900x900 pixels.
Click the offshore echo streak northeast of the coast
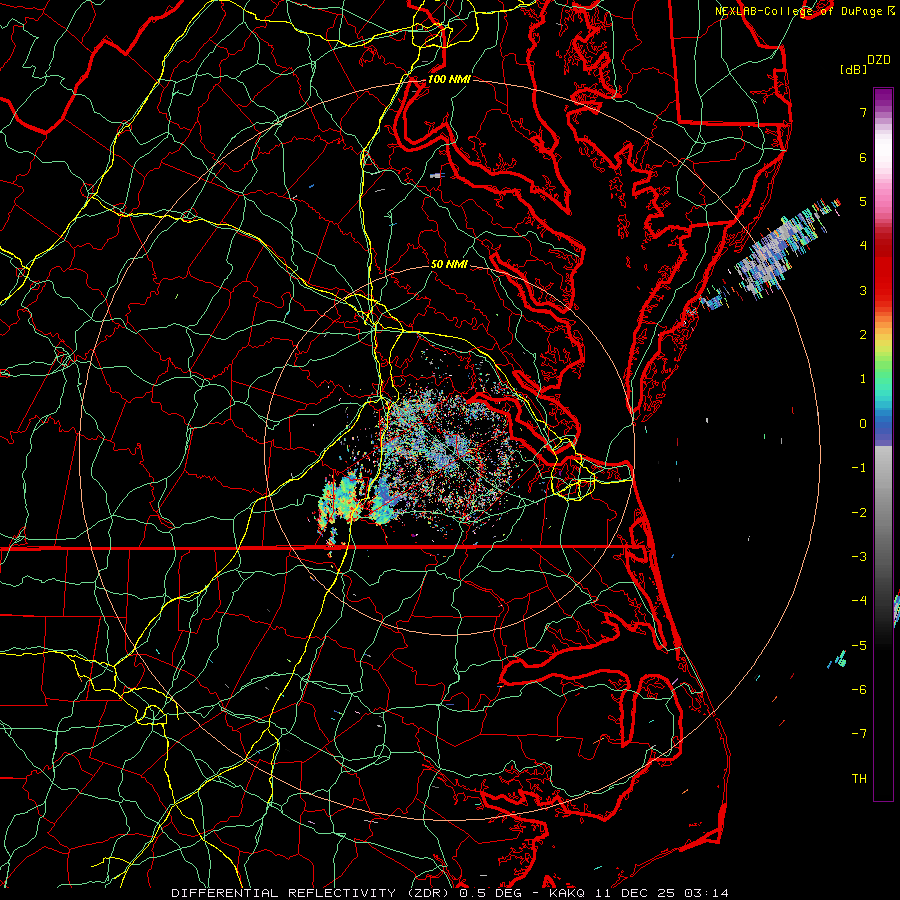pos(772,253)
